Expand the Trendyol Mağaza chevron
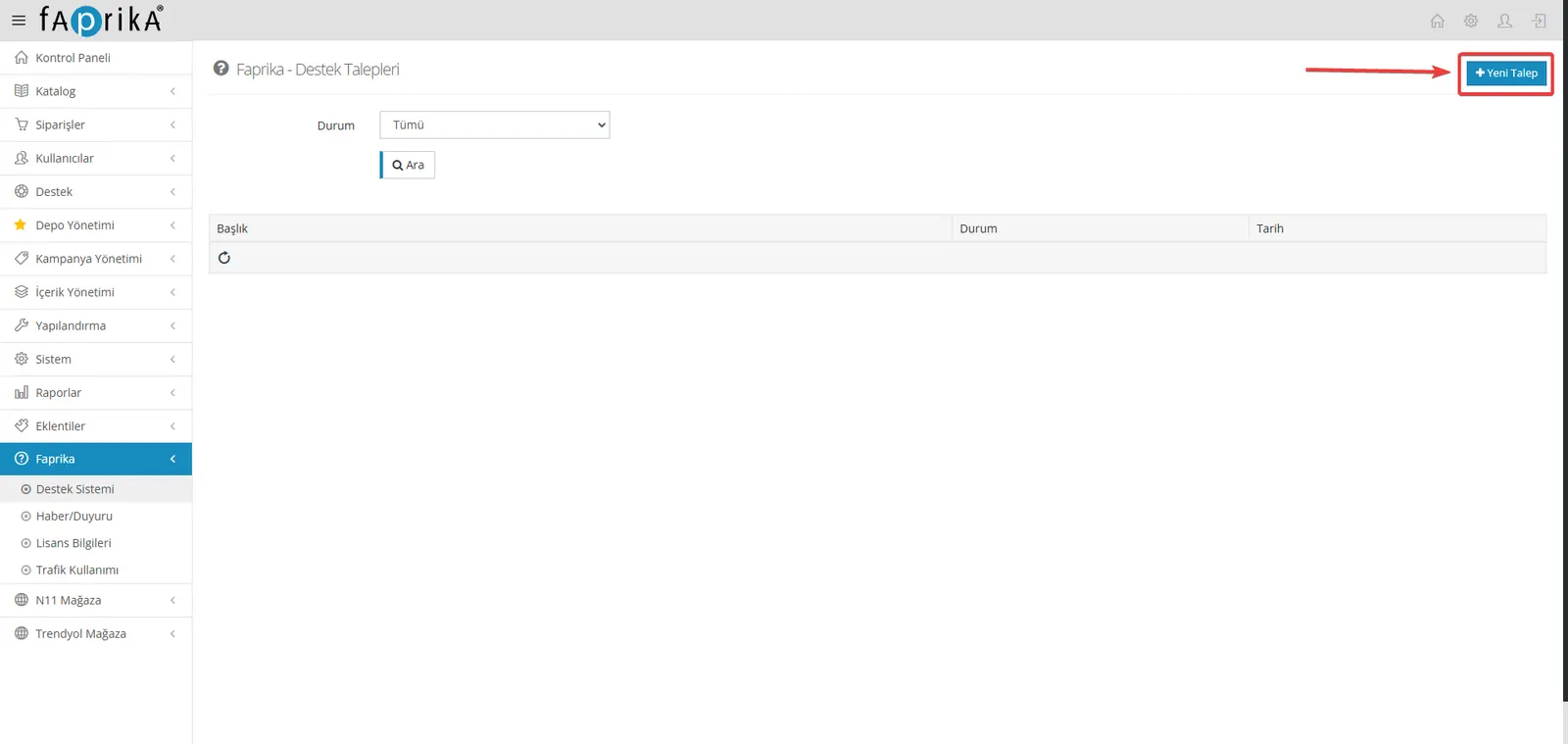 click(172, 633)
